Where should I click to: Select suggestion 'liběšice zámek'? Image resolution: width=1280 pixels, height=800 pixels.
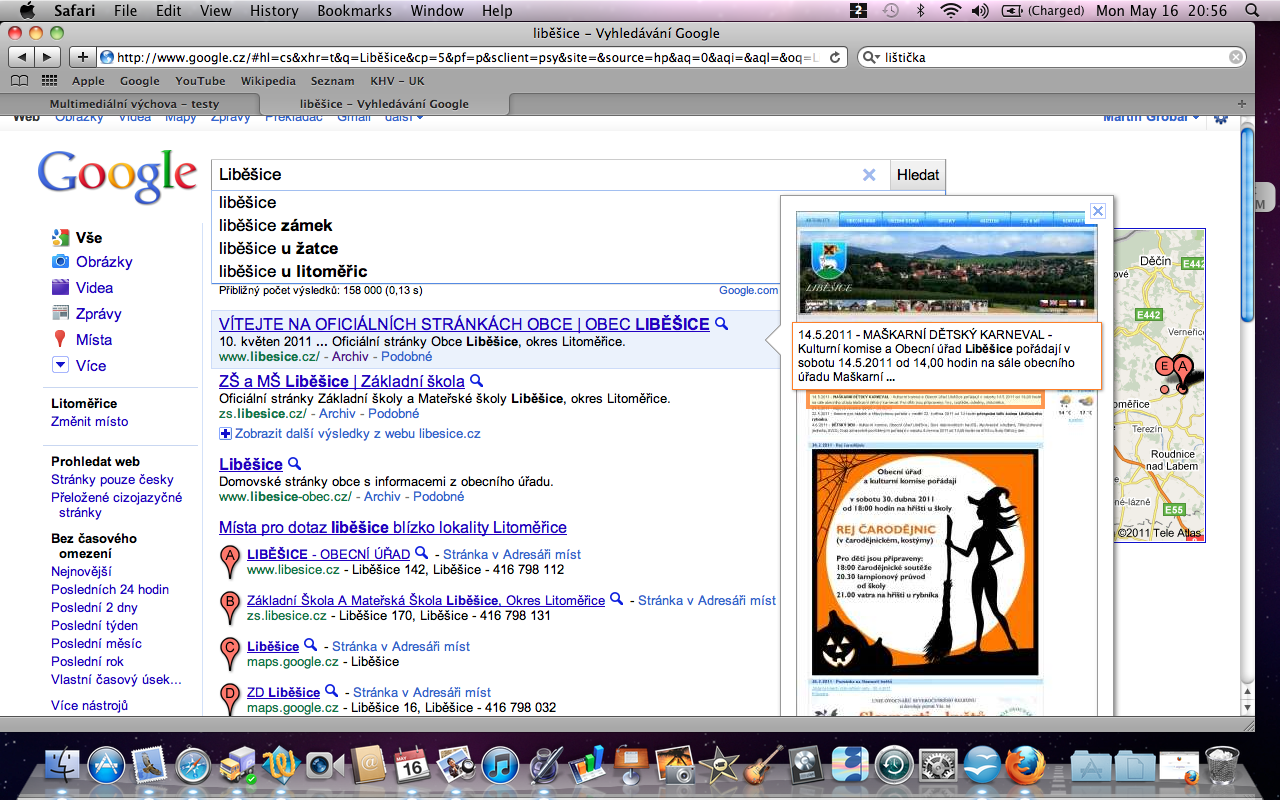[276, 225]
